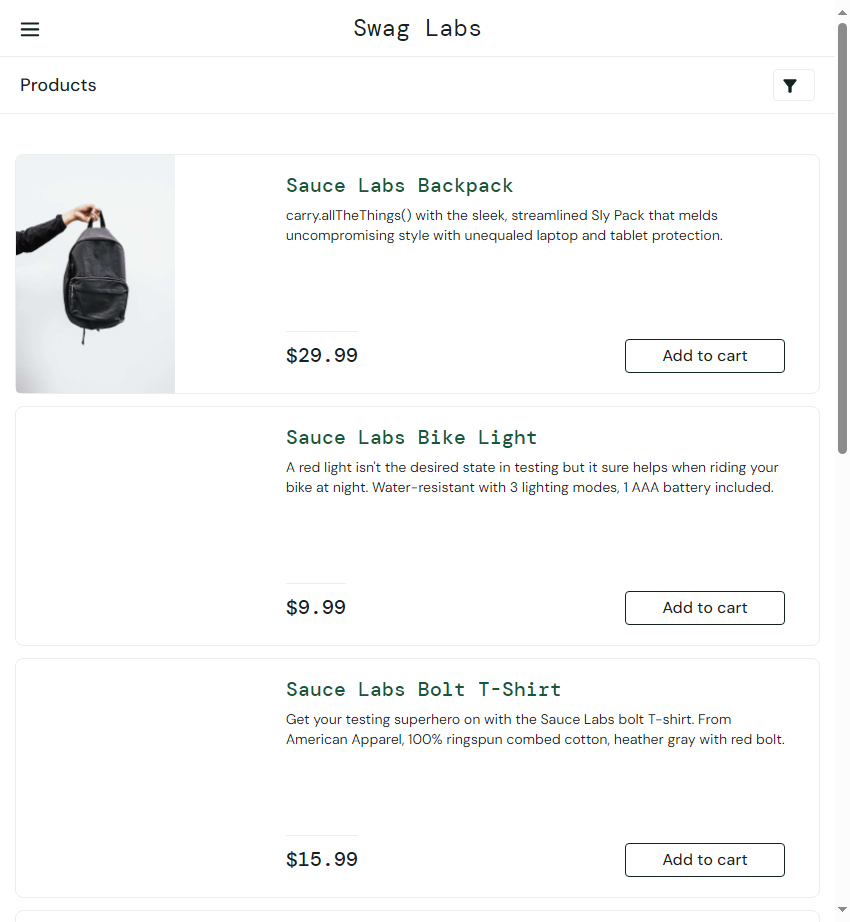
Task: Click the Bolt T-Shirt description text
Action: (x=535, y=730)
